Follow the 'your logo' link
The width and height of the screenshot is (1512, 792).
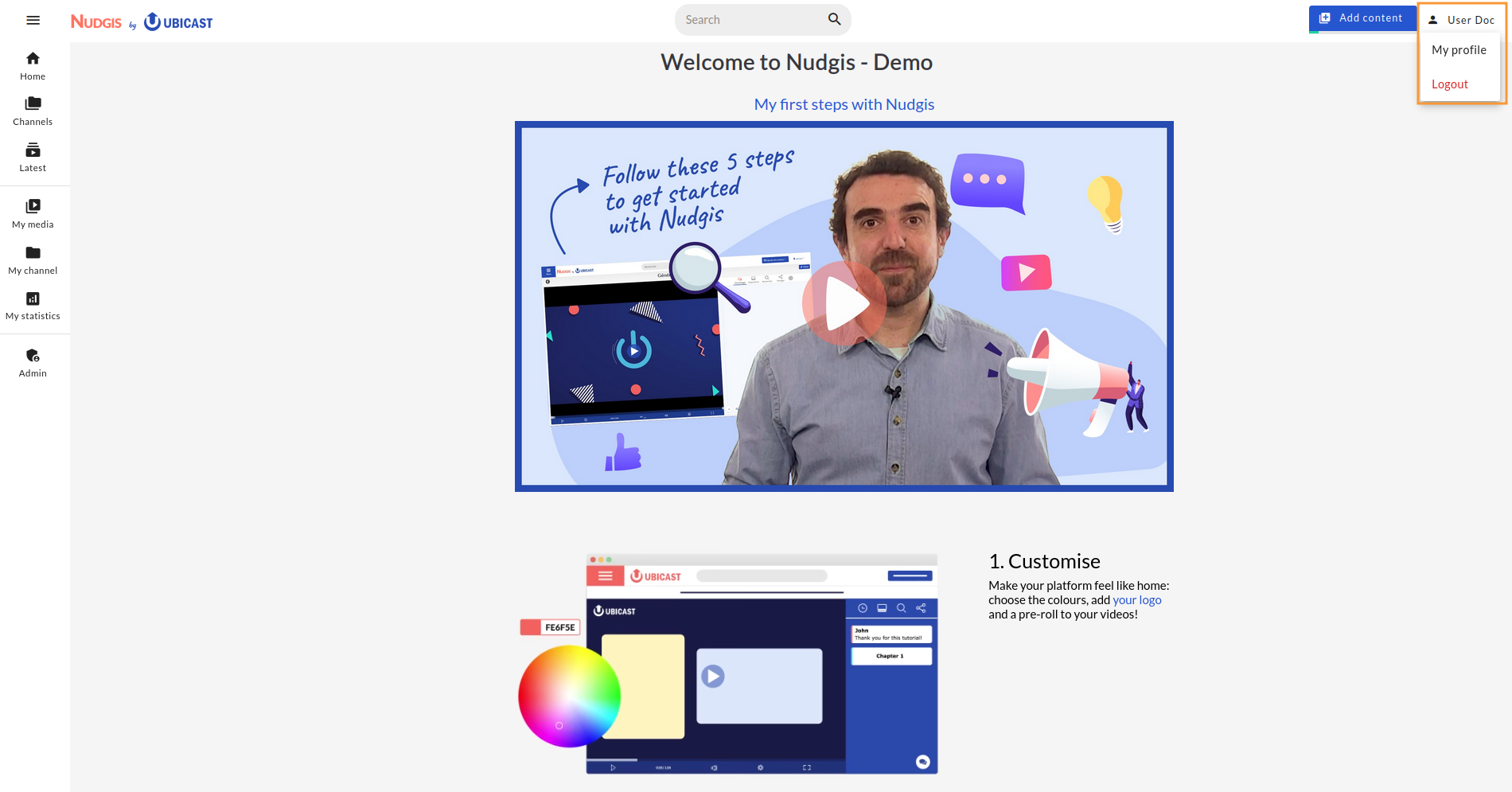[x=1137, y=600]
